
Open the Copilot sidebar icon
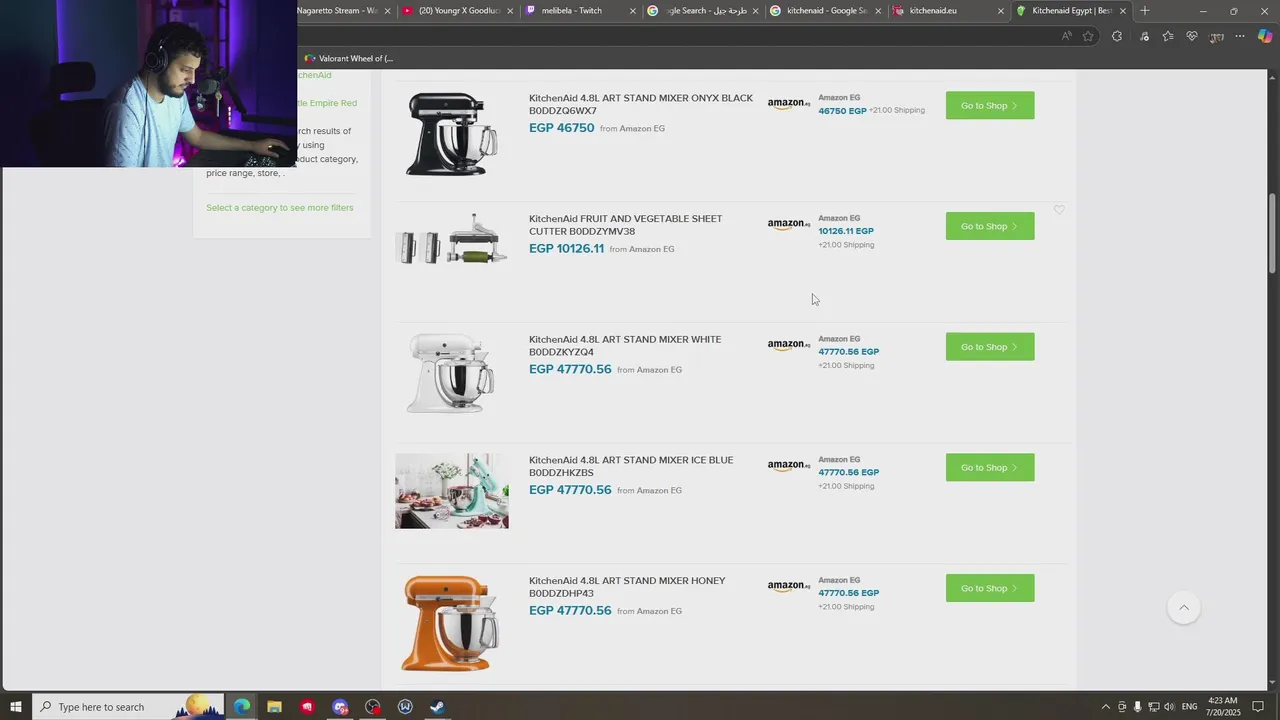[1265, 36]
